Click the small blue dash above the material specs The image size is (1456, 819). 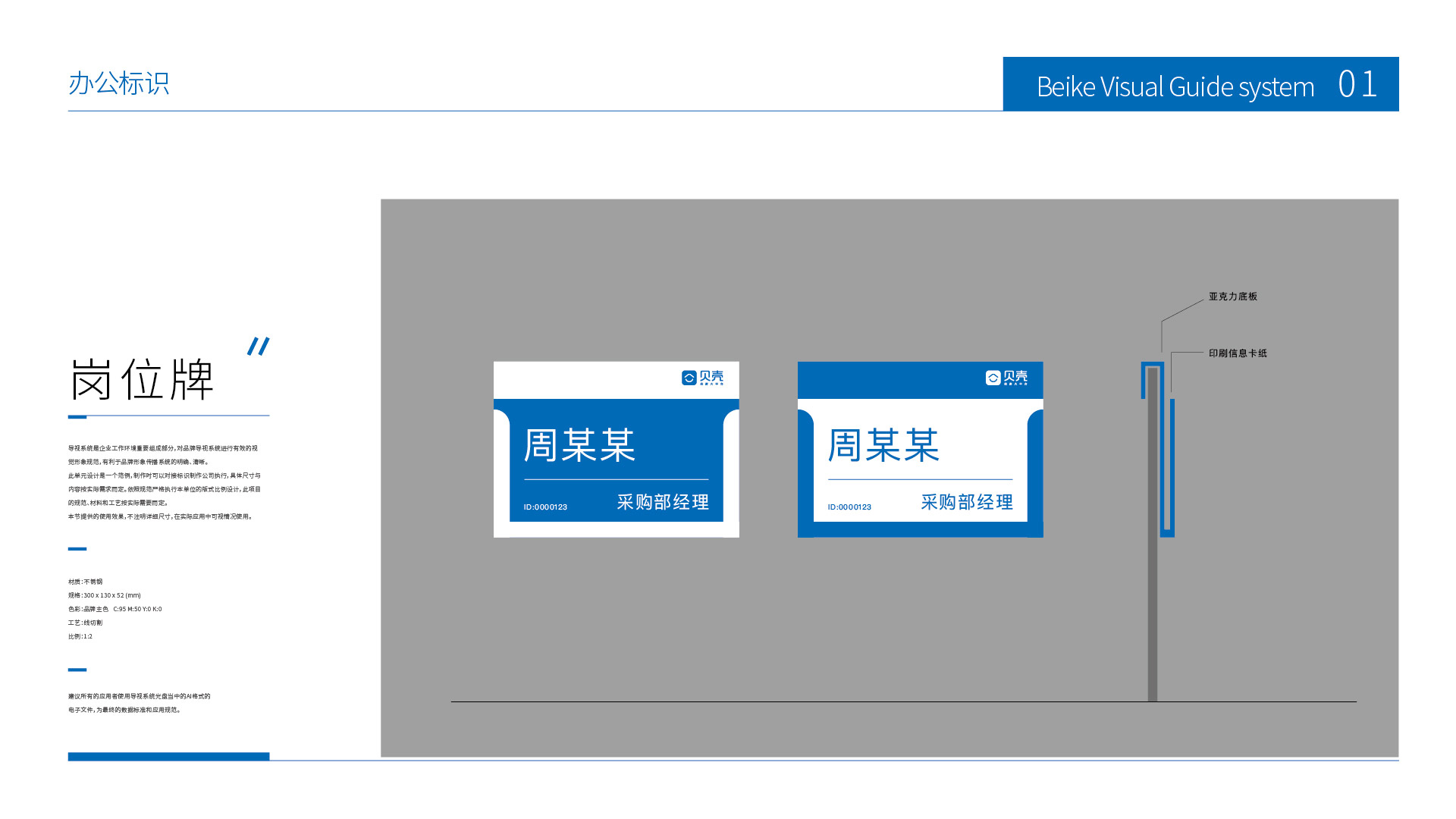pyautogui.click(x=77, y=548)
